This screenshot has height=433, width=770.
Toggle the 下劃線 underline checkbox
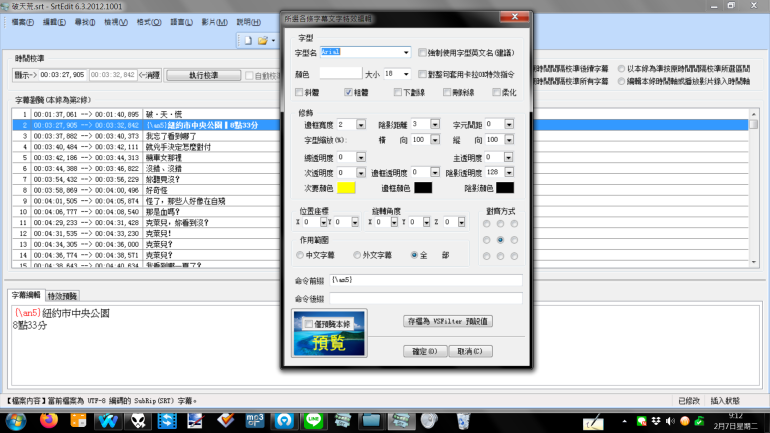click(x=398, y=92)
